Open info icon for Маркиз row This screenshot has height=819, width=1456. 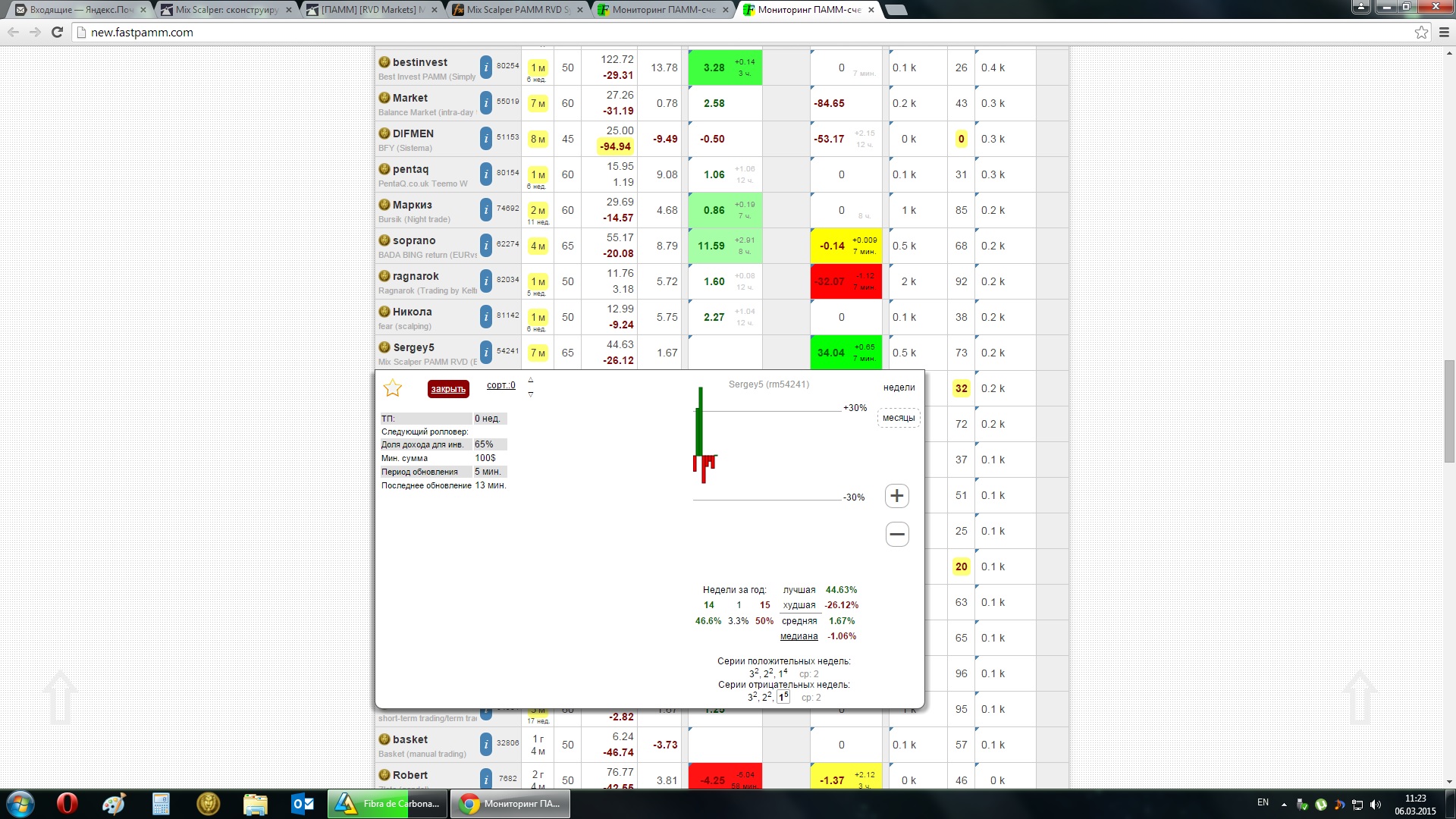486,210
